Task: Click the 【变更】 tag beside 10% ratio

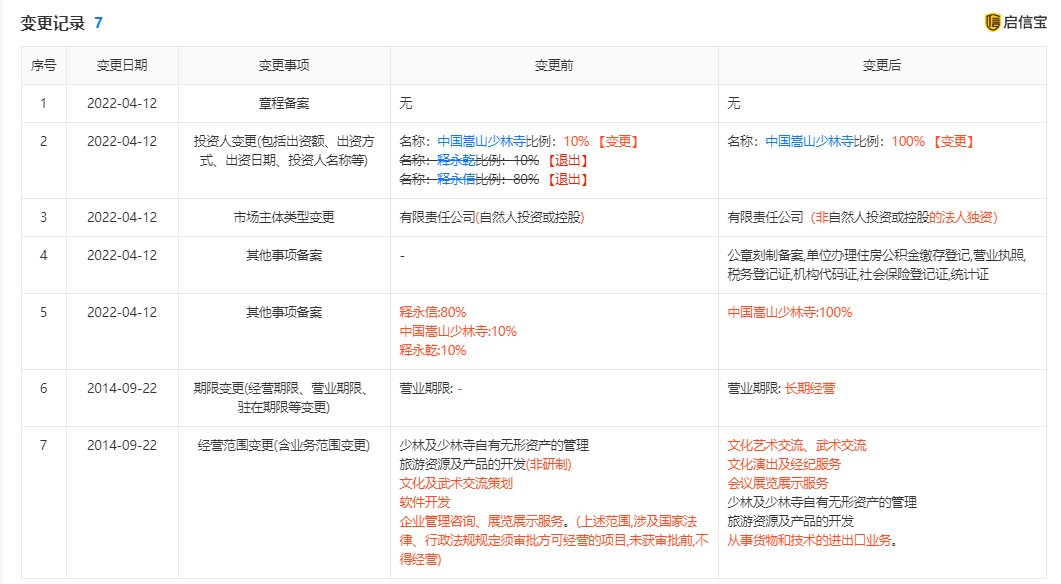Action: 618,141
